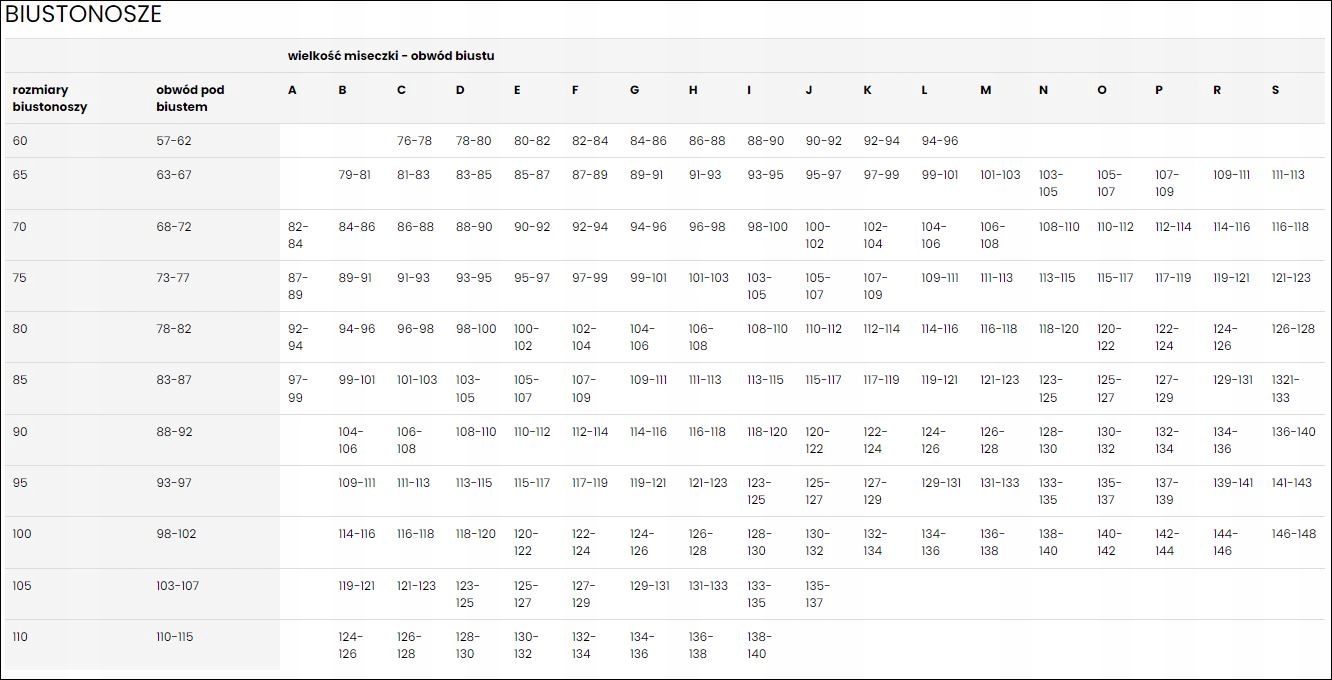Click bra size 105 row label
The width and height of the screenshot is (1332, 680).
[x=22, y=585]
